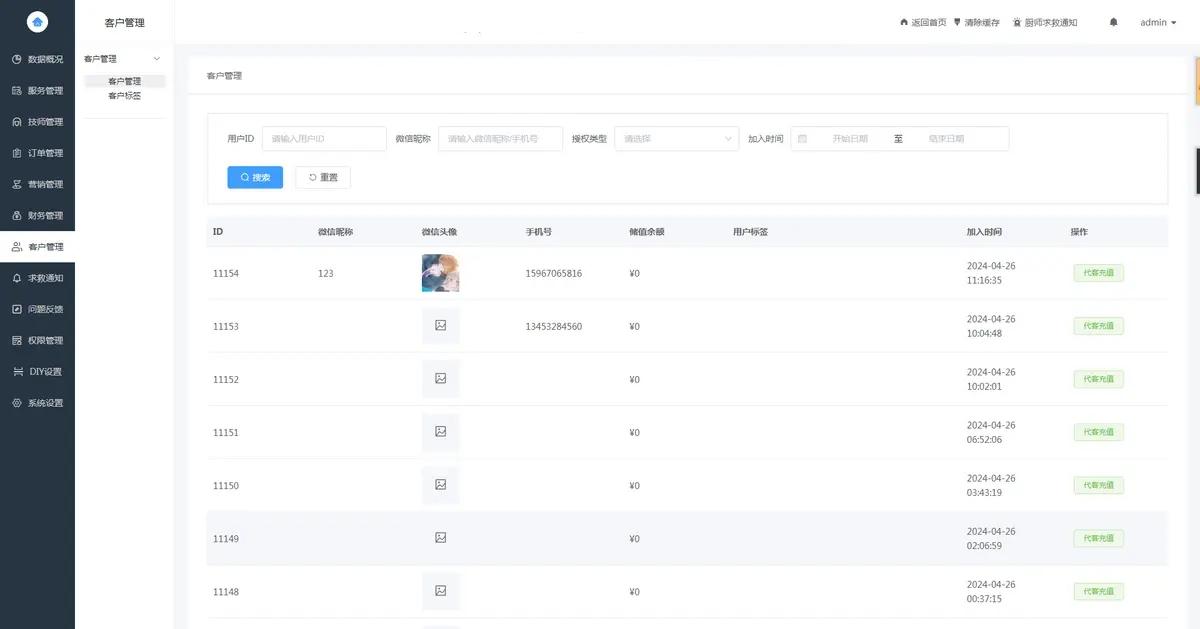Click 代客充值 for user 11149
This screenshot has height=629, width=1200.
pyautogui.click(x=1098, y=538)
